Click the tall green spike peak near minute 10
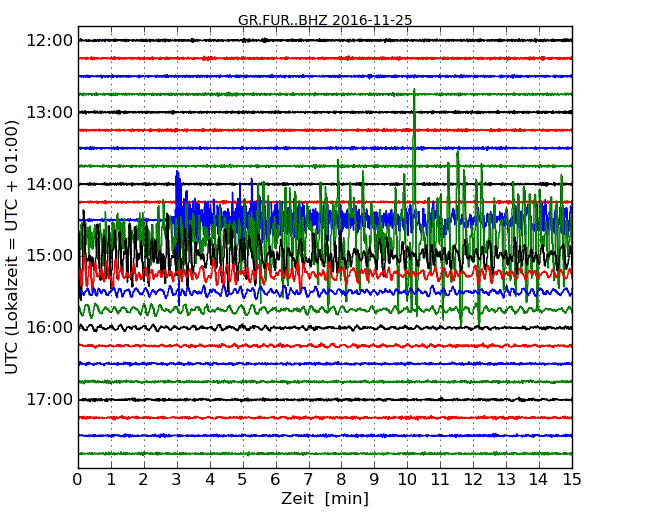 [x=414, y=90]
